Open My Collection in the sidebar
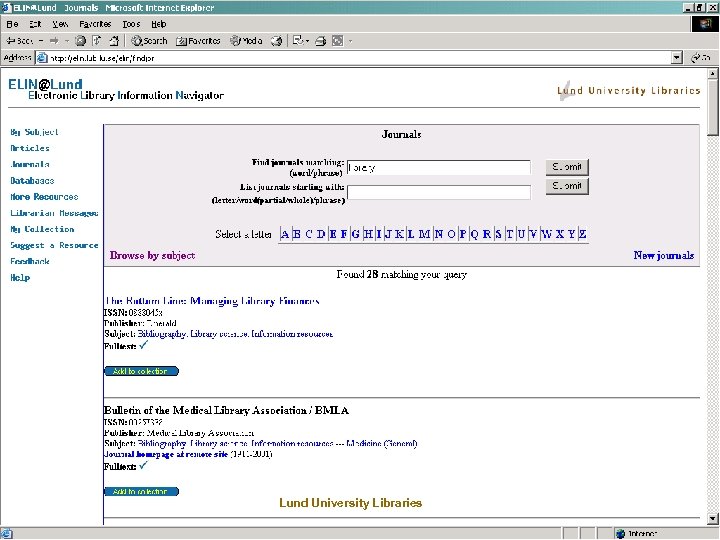The image size is (720, 540). (42, 229)
